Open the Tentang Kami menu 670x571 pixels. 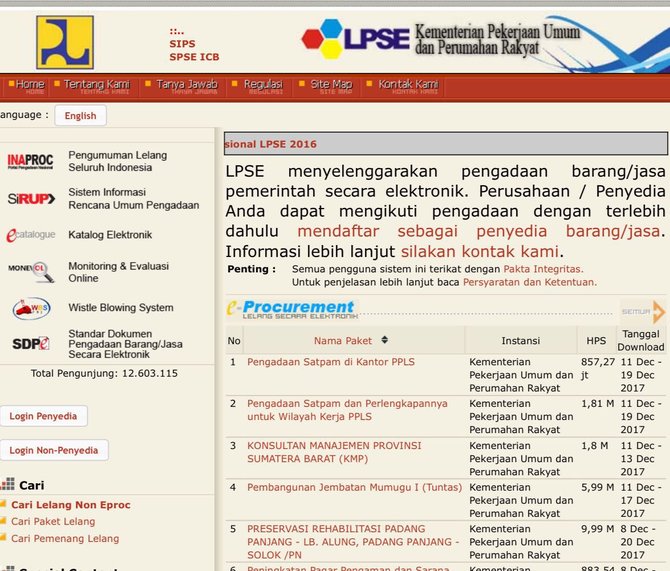[x=92, y=85]
